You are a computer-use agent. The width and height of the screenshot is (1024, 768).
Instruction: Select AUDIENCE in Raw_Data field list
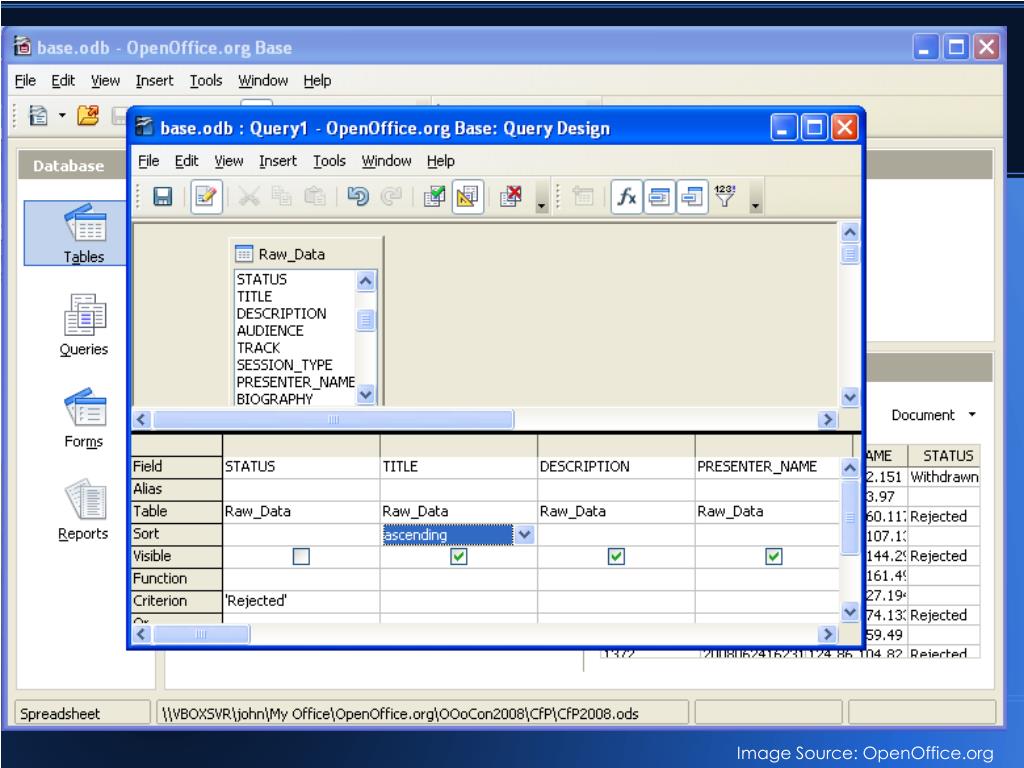pyautogui.click(x=270, y=330)
